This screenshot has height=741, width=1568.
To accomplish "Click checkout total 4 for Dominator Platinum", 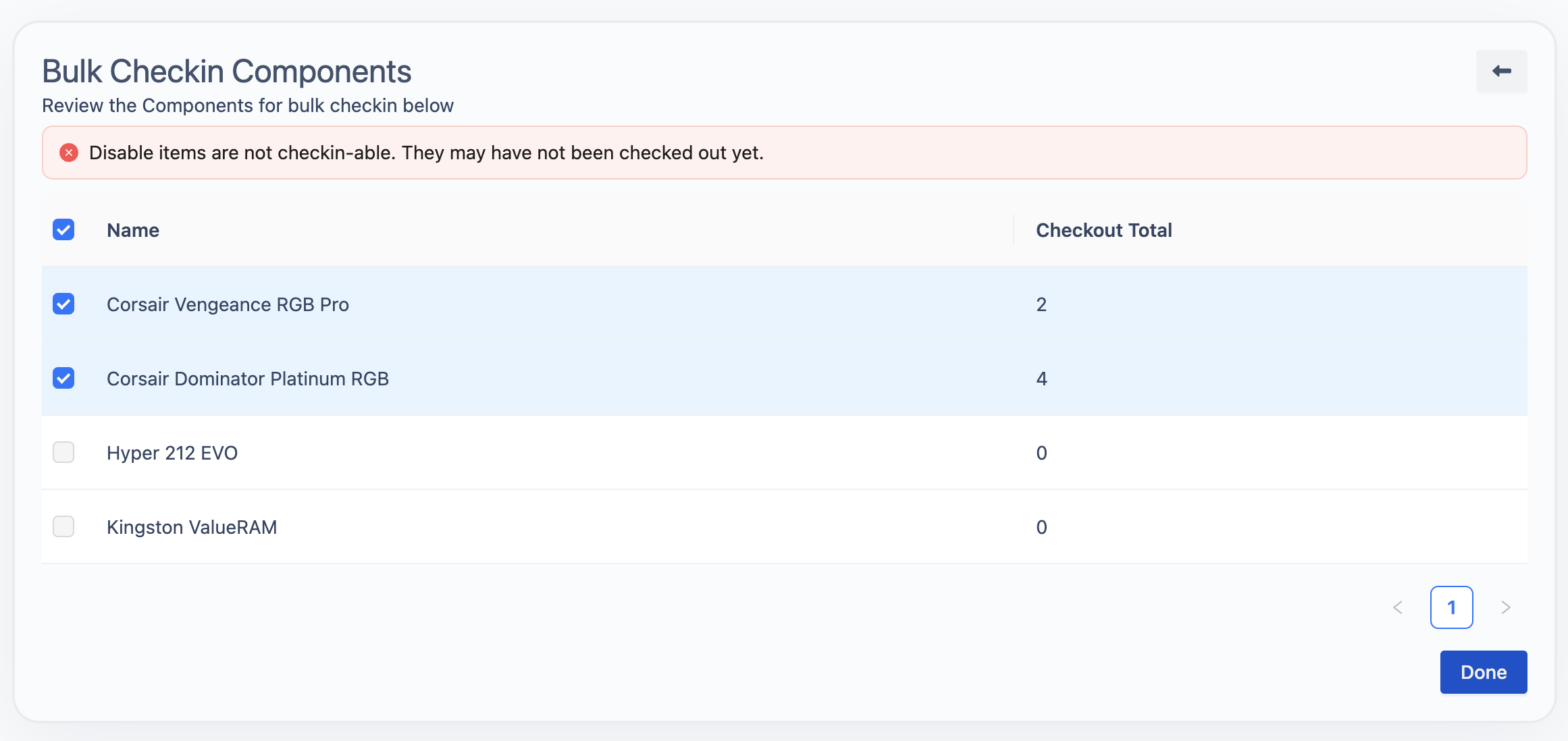I will coord(1041,379).
